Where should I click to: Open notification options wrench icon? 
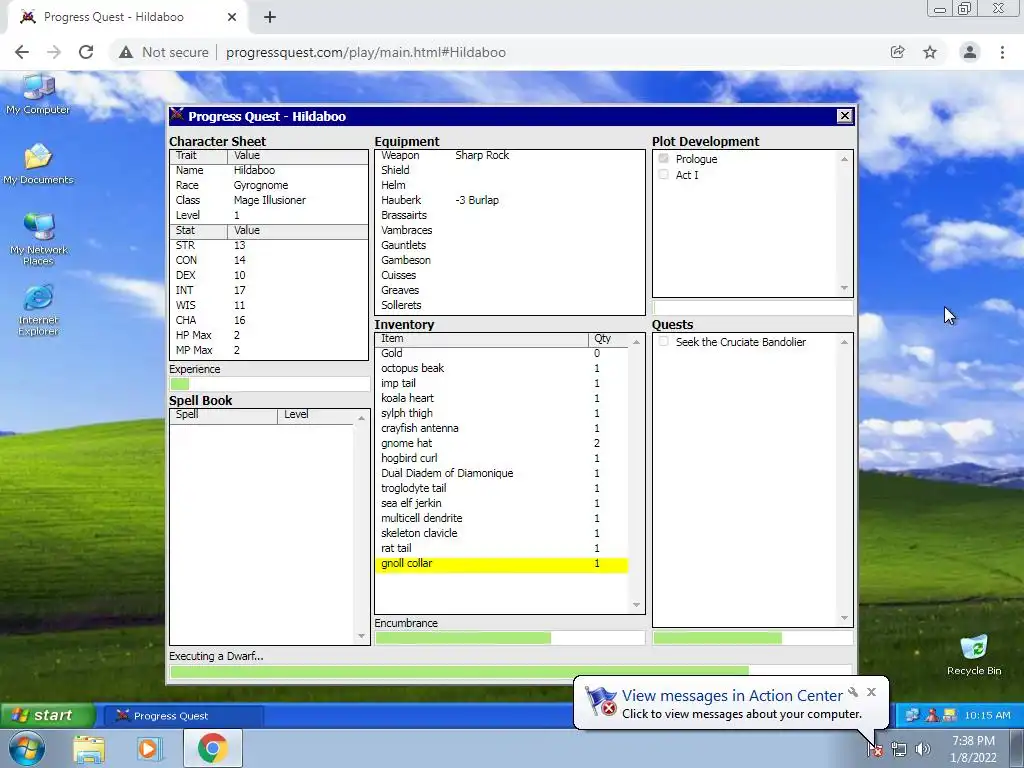(853, 692)
